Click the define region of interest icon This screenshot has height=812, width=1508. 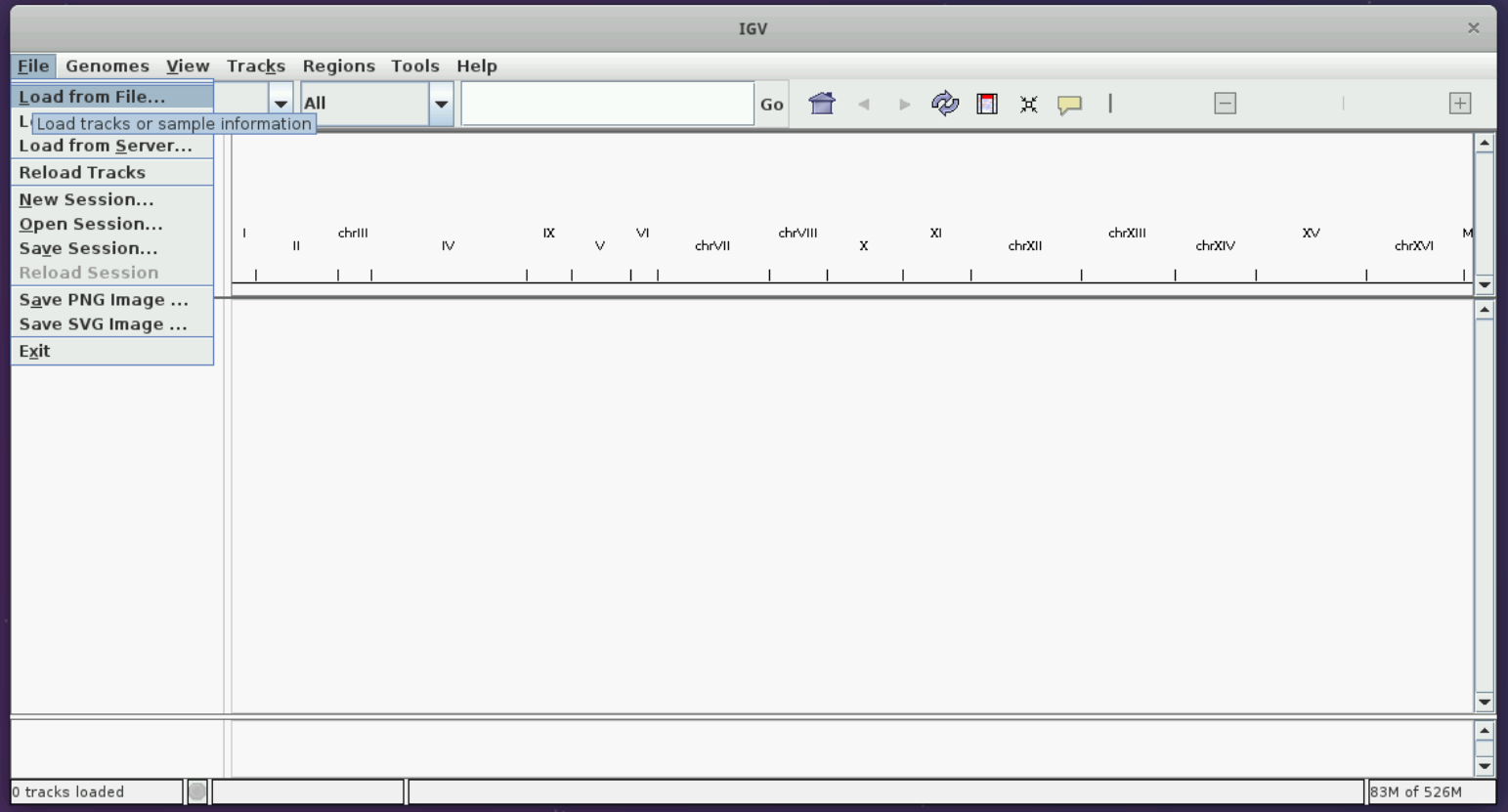pos(987,104)
